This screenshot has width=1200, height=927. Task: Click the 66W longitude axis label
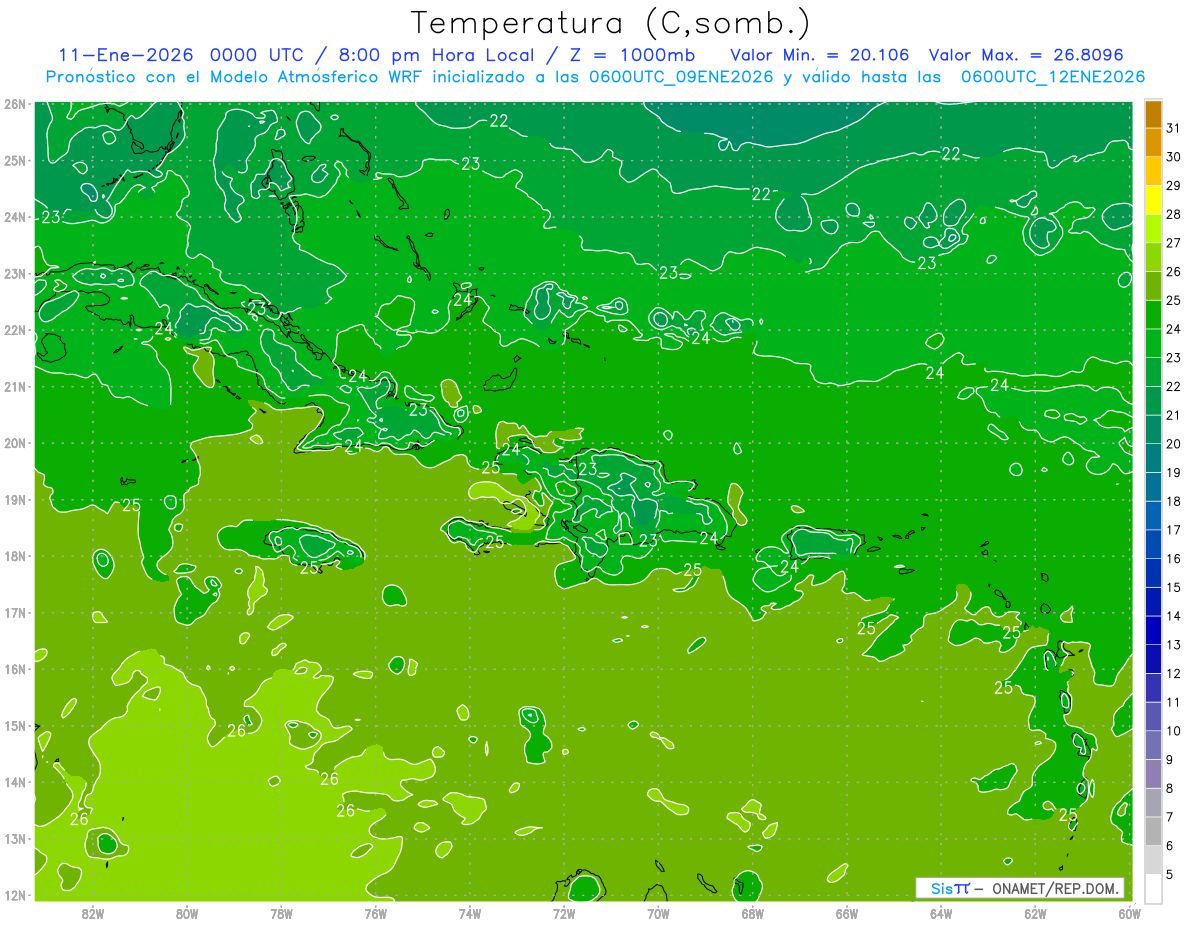tap(846, 912)
